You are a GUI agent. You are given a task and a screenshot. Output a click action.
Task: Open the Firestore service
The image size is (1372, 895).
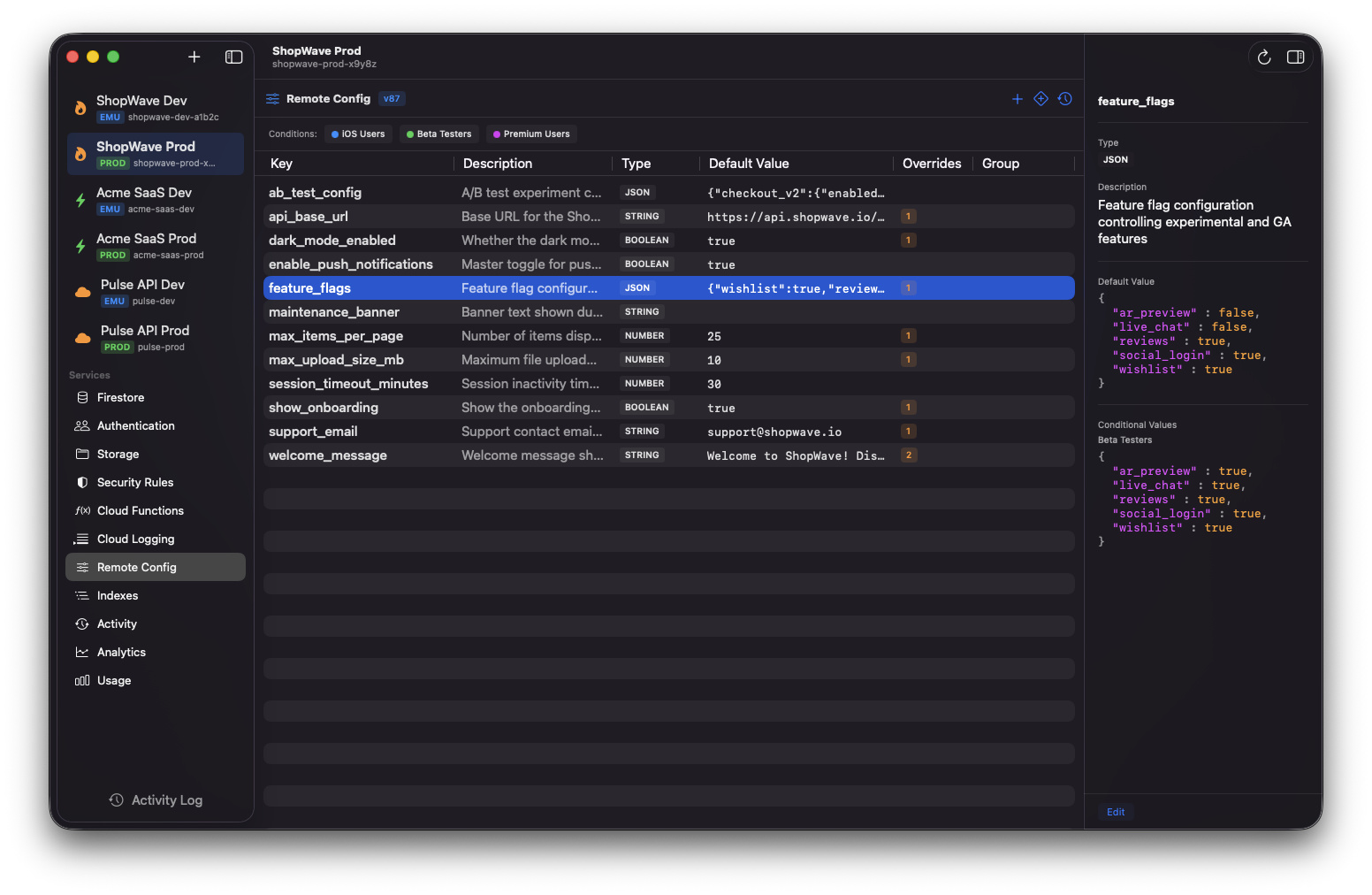[x=119, y=397]
